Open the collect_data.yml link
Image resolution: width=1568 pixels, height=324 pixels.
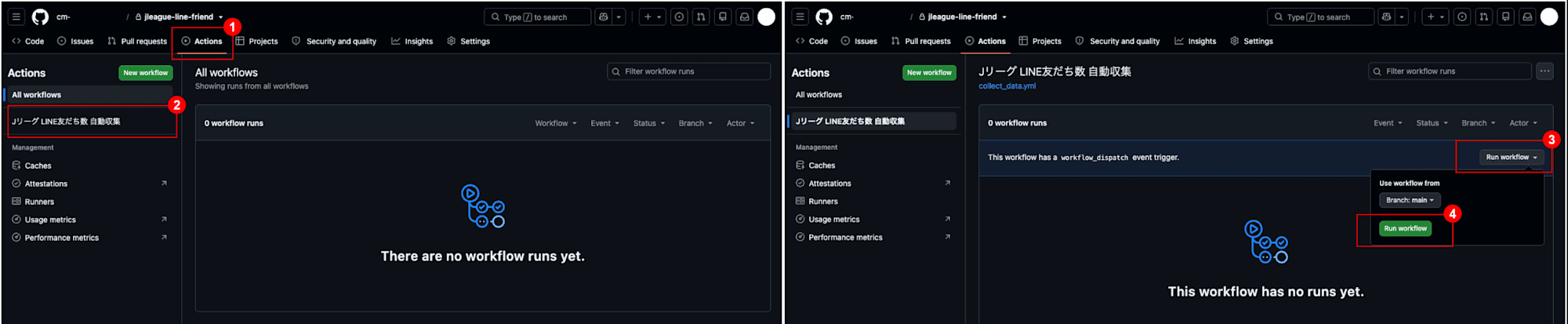pos(1007,86)
